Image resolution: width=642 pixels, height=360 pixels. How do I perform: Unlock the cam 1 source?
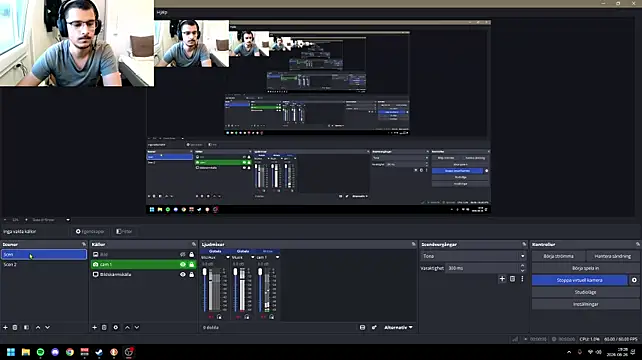[192, 265]
